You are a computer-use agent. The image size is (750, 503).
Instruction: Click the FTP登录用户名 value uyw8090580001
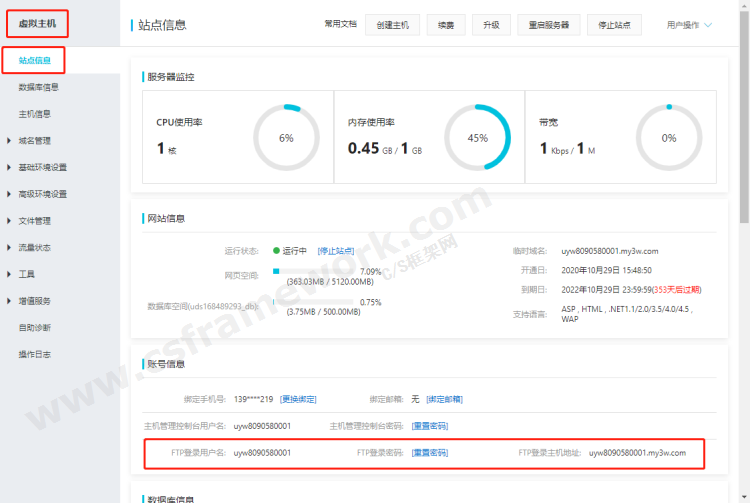coord(262,453)
